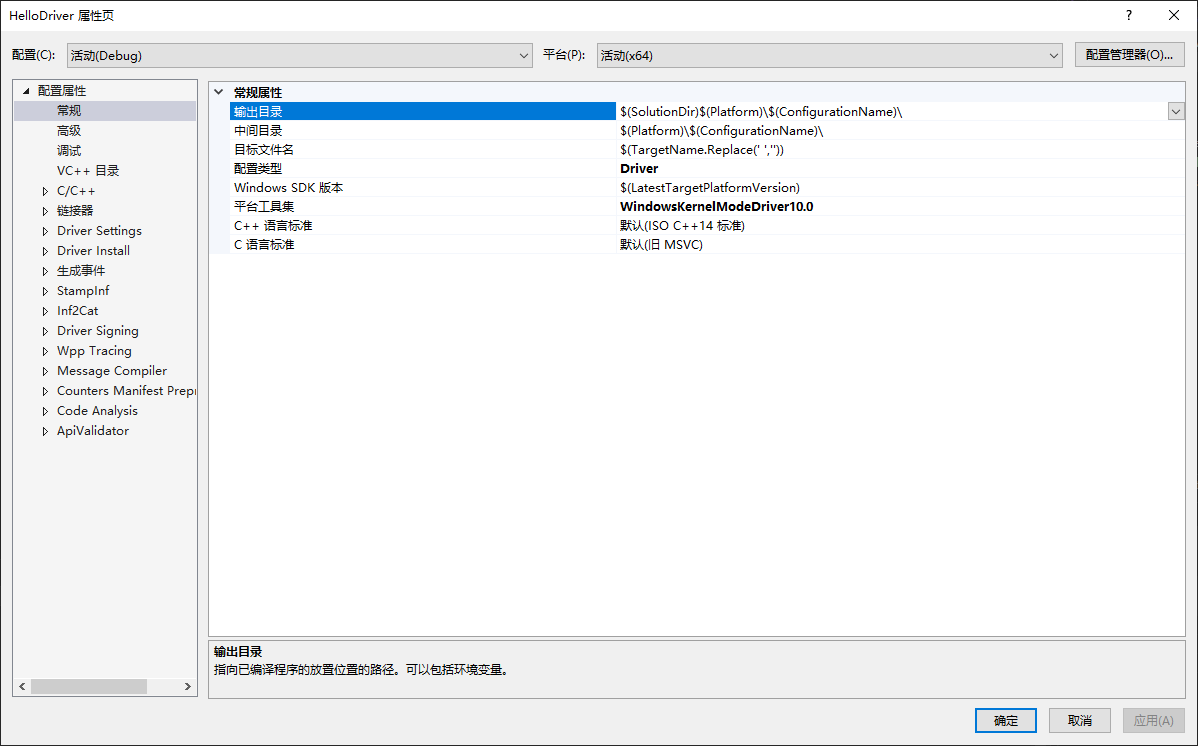
Task: Expand the Wpp Tracing node
Action: click(x=44, y=350)
